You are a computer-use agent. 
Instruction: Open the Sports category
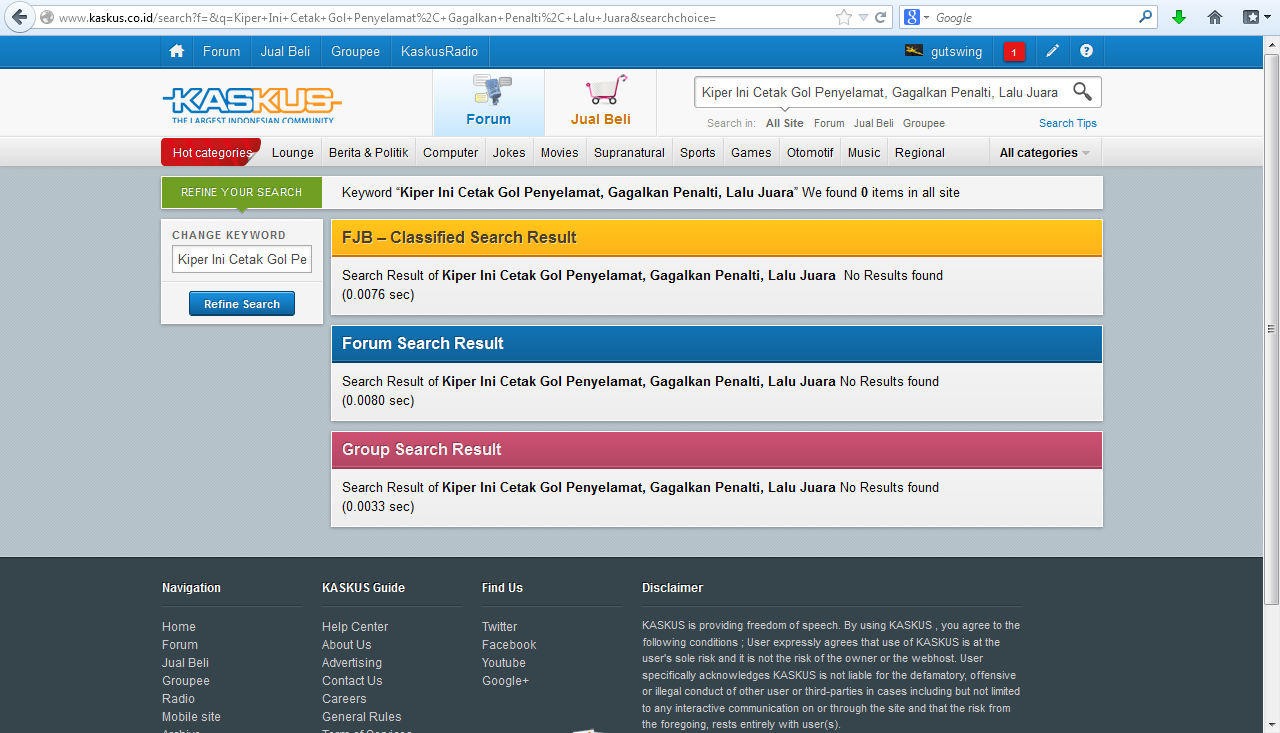point(698,153)
